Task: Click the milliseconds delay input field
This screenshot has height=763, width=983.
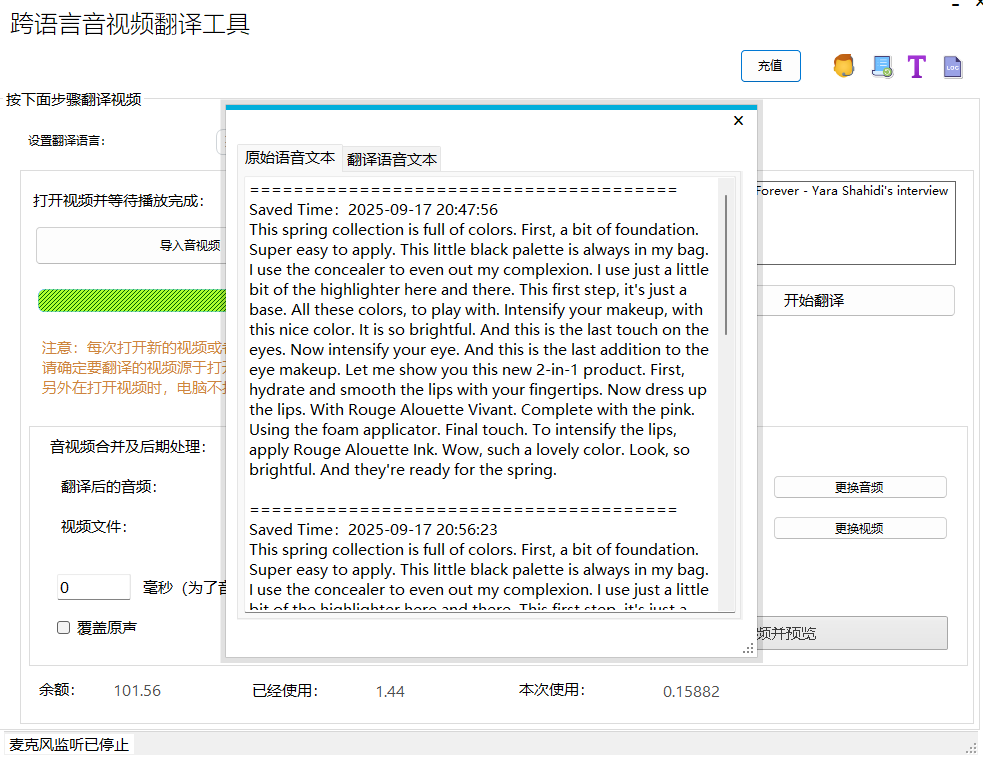Action: [93, 587]
